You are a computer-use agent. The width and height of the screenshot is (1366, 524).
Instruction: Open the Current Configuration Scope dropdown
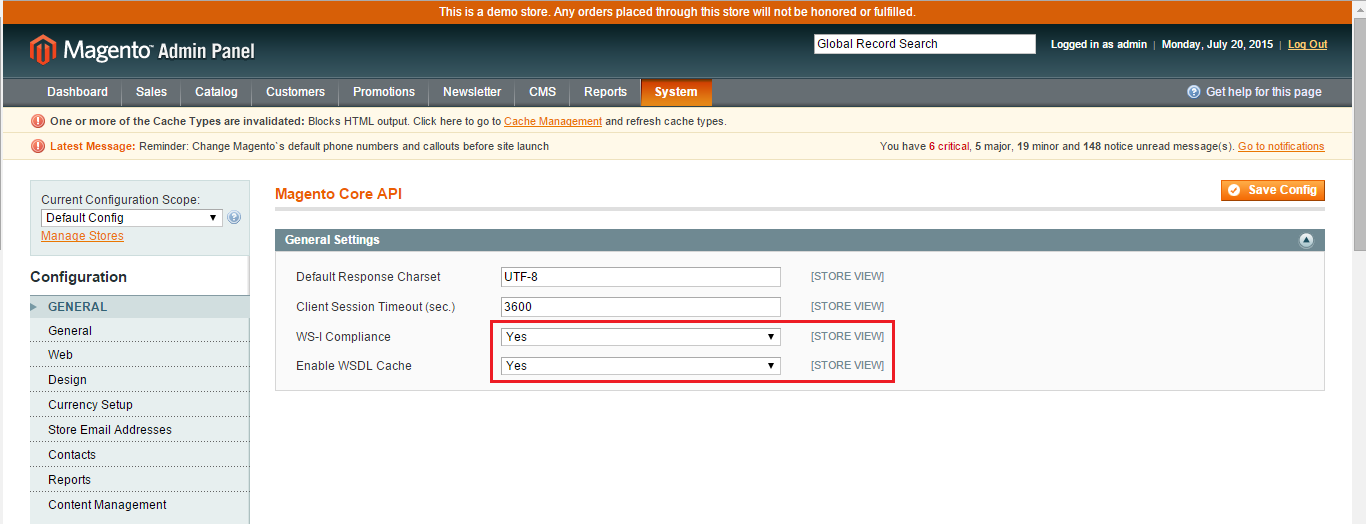click(x=131, y=217)
